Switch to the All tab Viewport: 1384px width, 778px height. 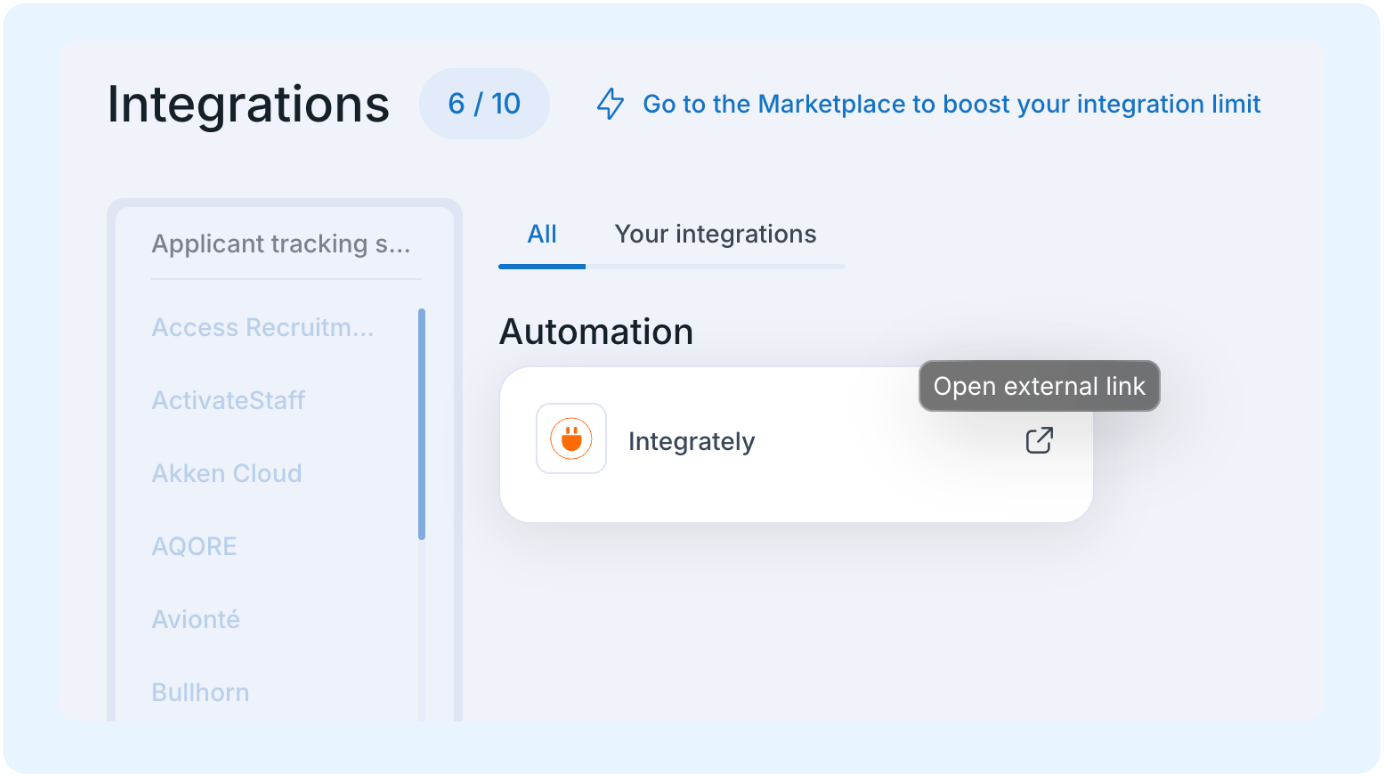click(x=542, y=234)
